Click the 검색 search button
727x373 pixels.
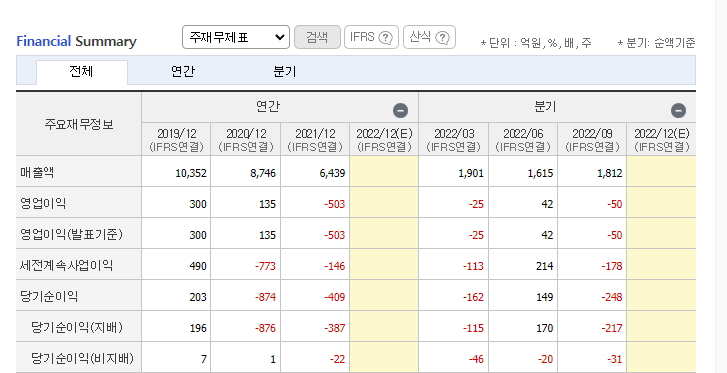coord(317,37)
